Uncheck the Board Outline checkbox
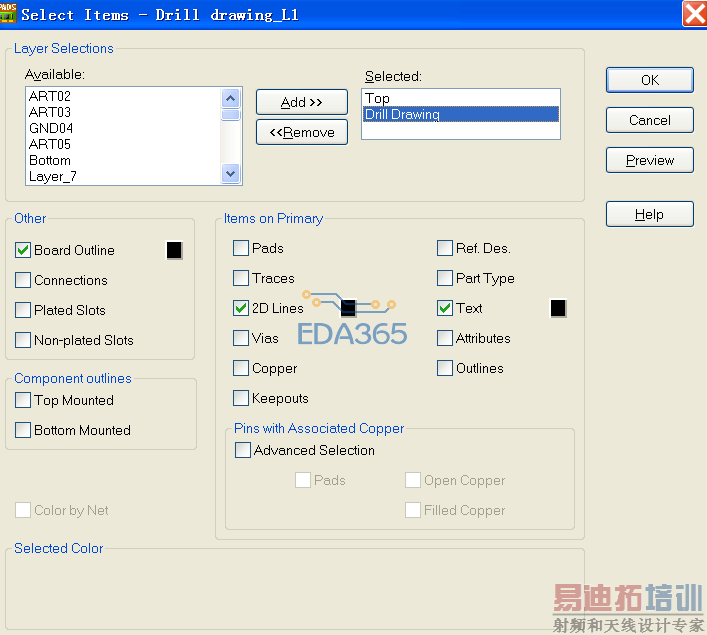Image resolution: width=707 pixels, height=635 pixels. pos(23,250)
